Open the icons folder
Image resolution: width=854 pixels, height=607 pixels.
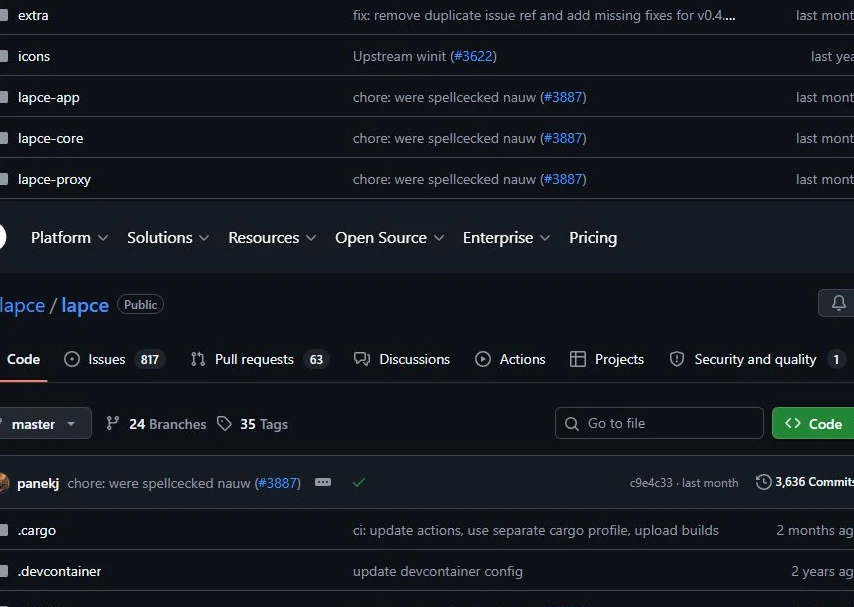[x=34, y=56]
